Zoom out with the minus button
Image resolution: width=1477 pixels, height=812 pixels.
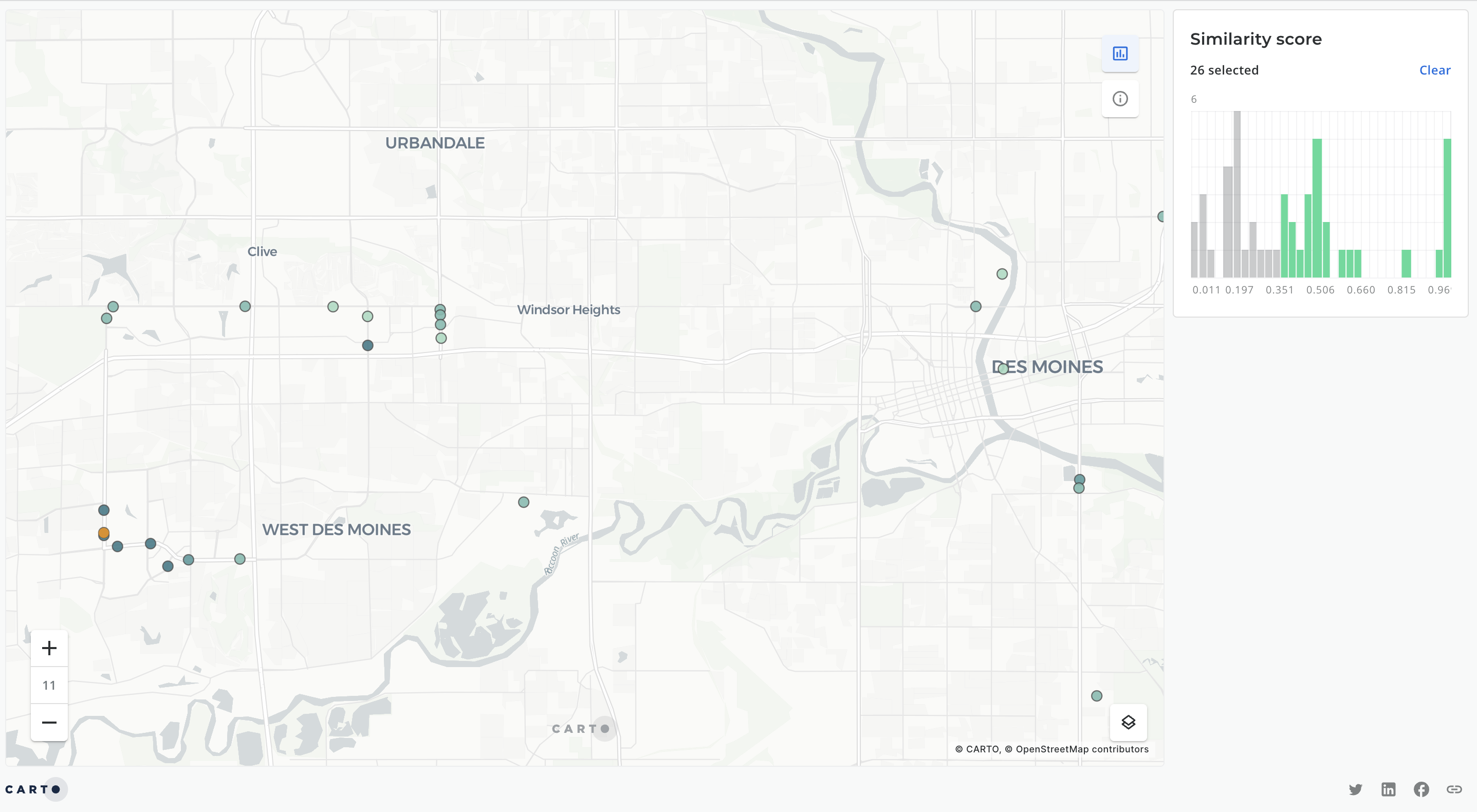(x=49, y=722)
